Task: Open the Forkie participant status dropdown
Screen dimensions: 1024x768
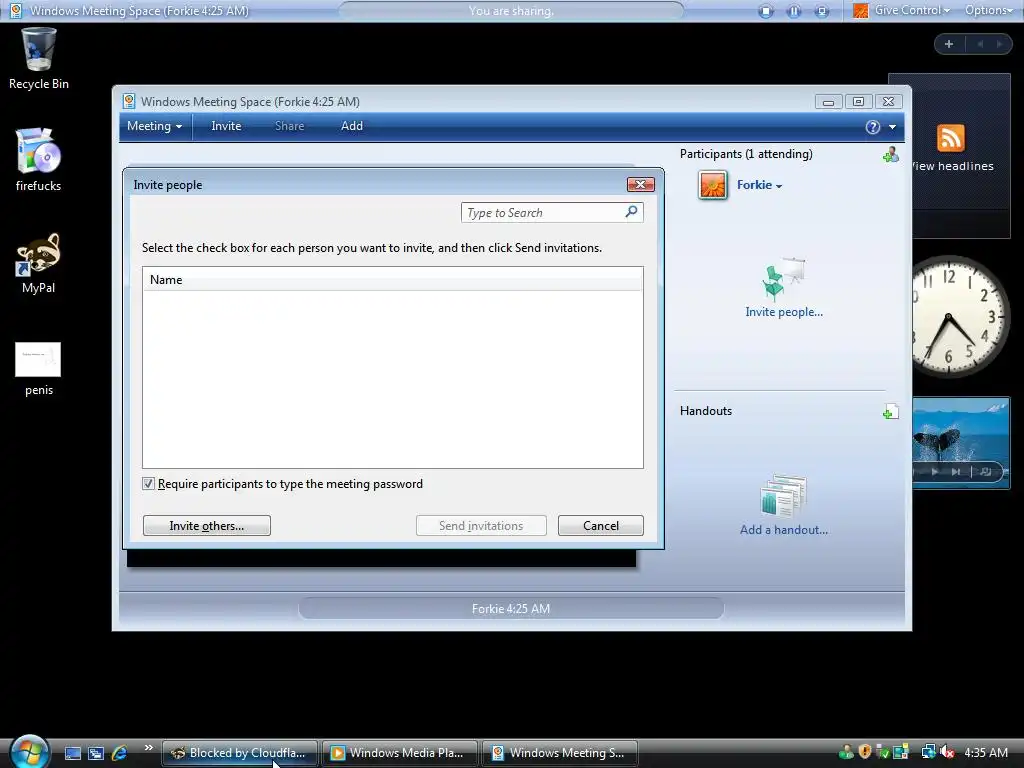Action: 759,185
